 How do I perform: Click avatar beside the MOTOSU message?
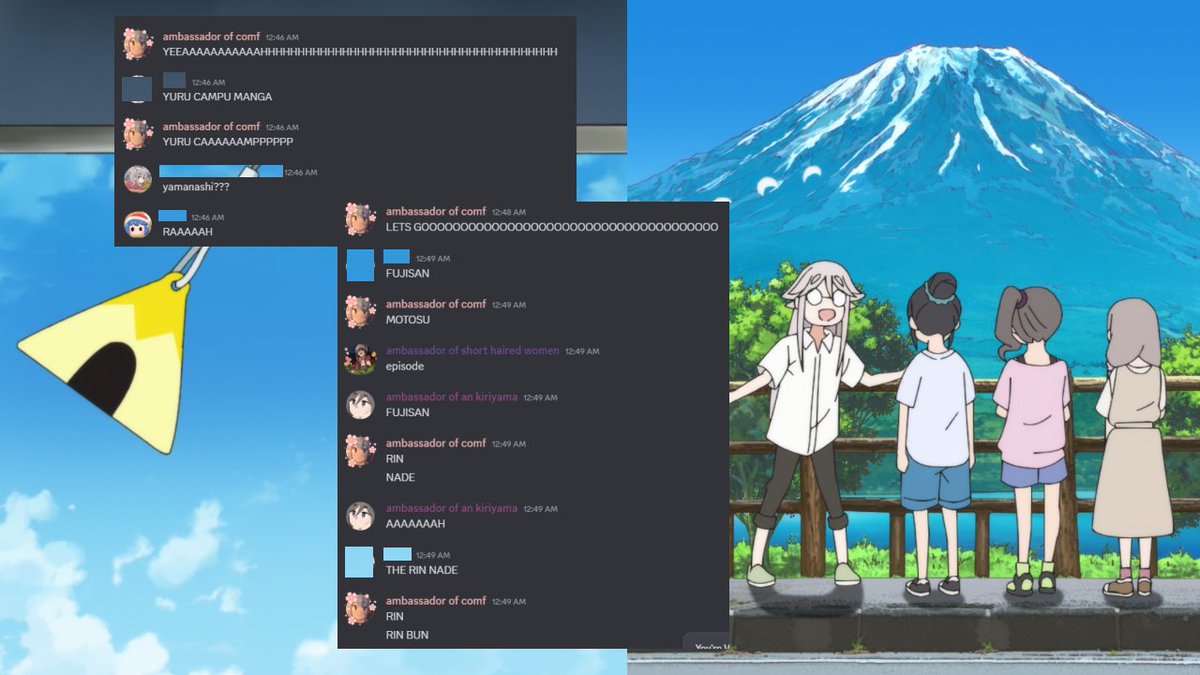pyautogui.click(x=360, y=311)
